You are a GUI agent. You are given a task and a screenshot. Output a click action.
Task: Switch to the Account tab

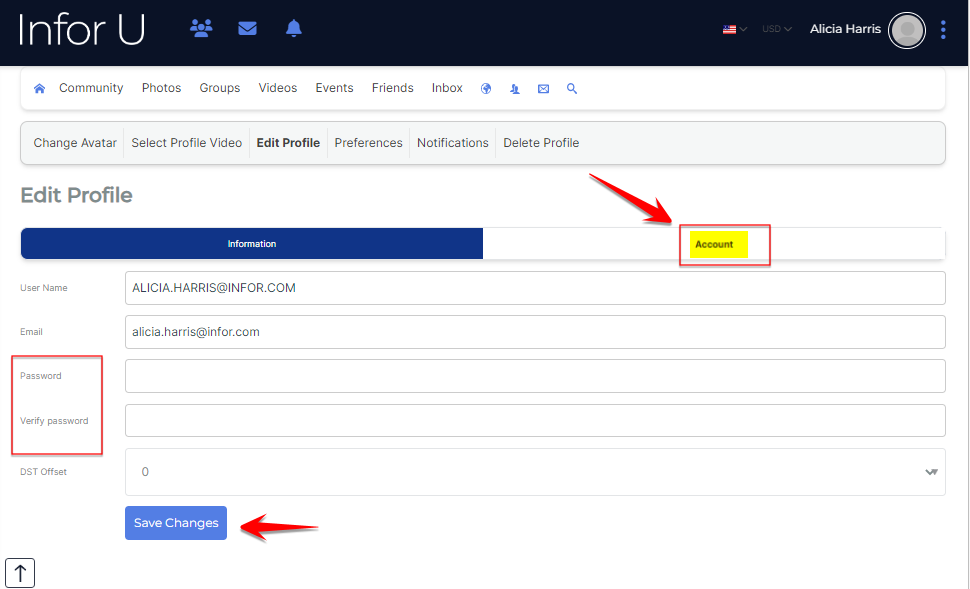click(x=714, y=244)
